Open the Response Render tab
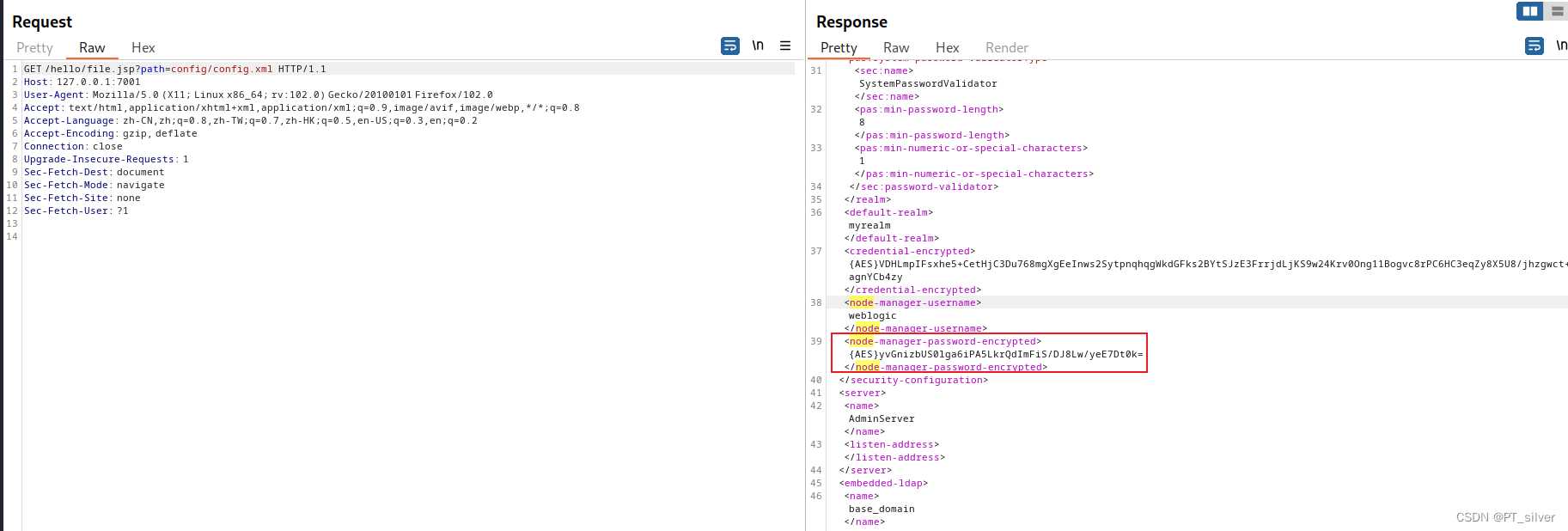This screenshot has width=1568, height=531. point(1006,48)
